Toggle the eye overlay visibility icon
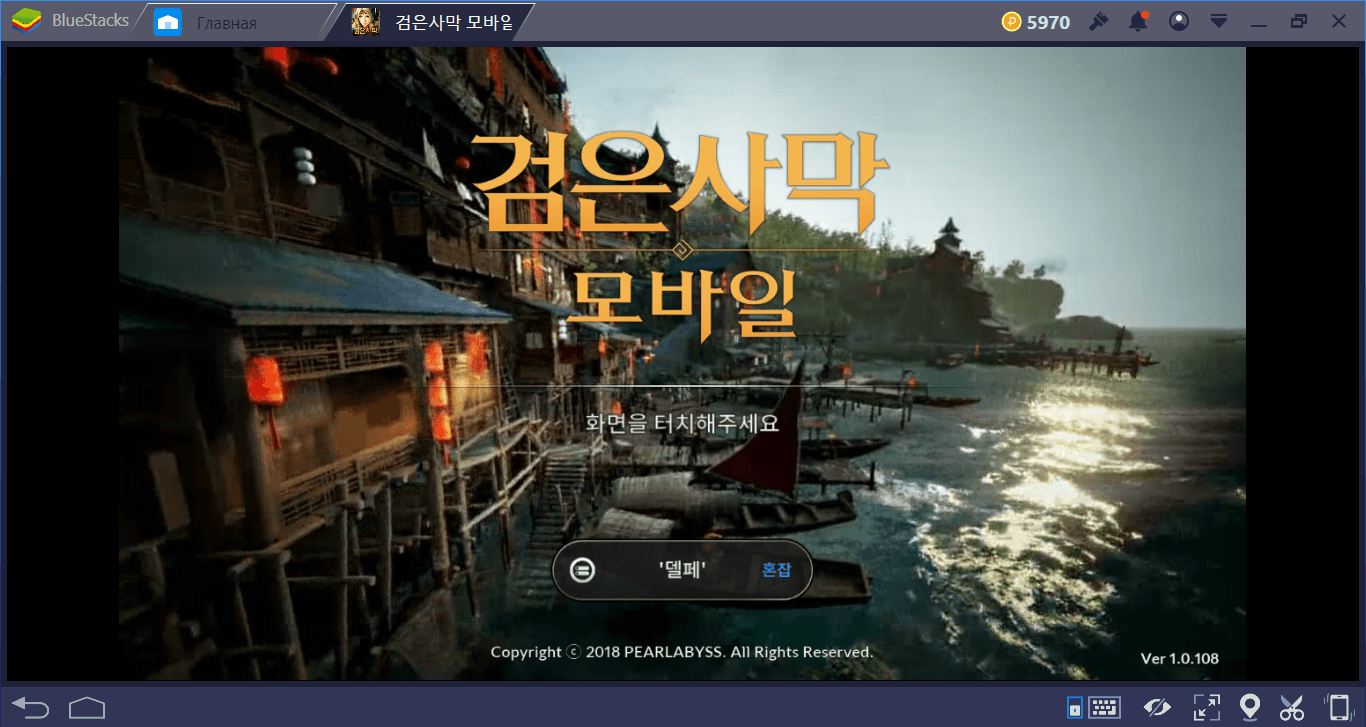The image size is (1366, 727). click(1157, 708)
